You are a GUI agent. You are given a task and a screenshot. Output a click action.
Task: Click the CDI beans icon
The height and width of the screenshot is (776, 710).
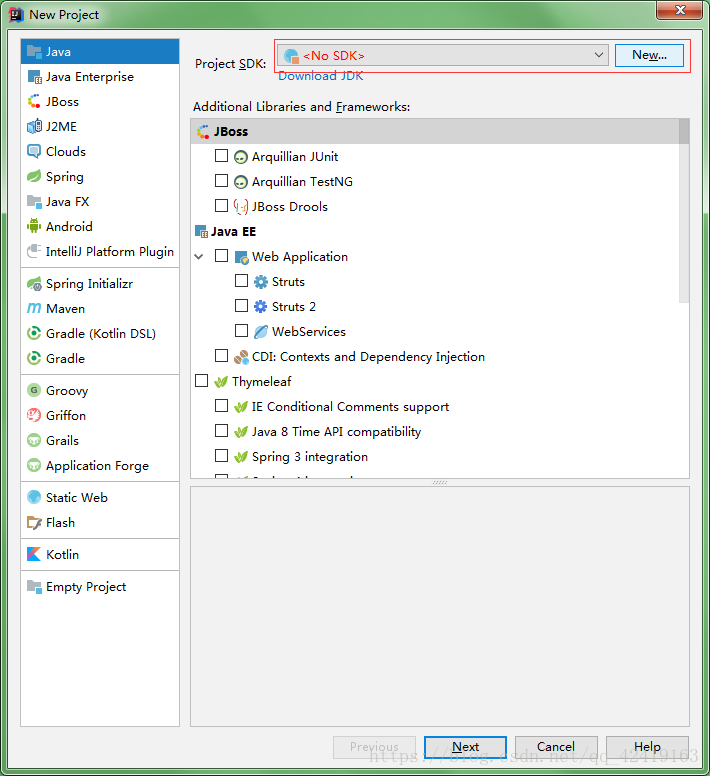[241, 357]
